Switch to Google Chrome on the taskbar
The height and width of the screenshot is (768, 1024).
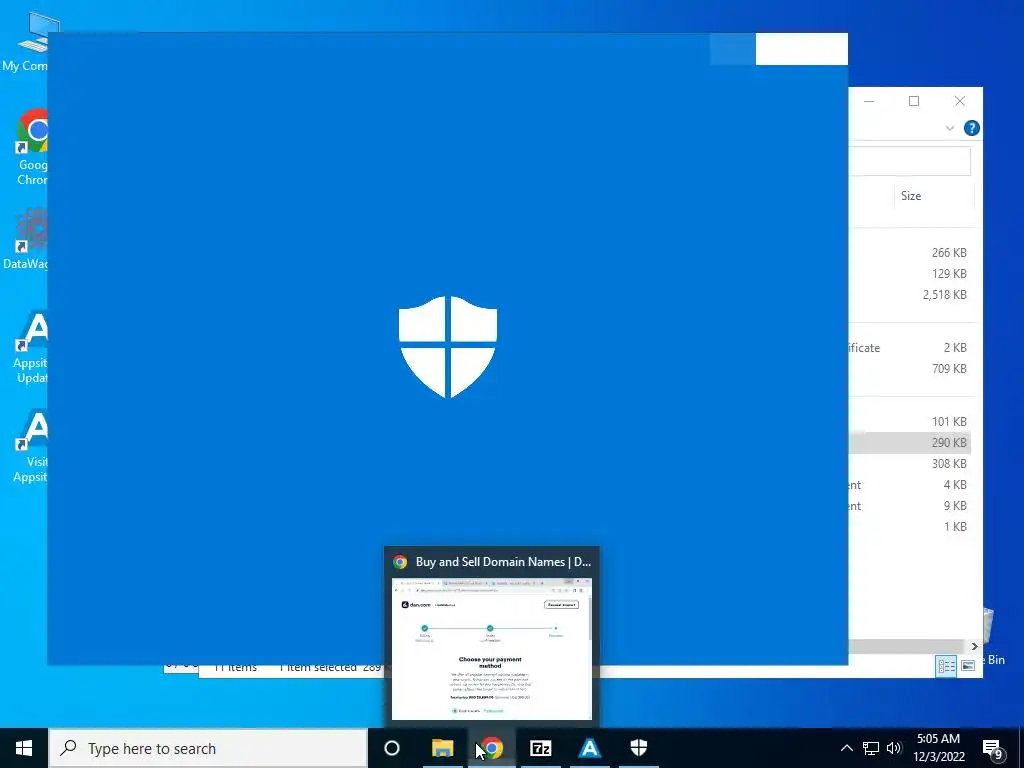pyautogui.click(x=492, y=748)
